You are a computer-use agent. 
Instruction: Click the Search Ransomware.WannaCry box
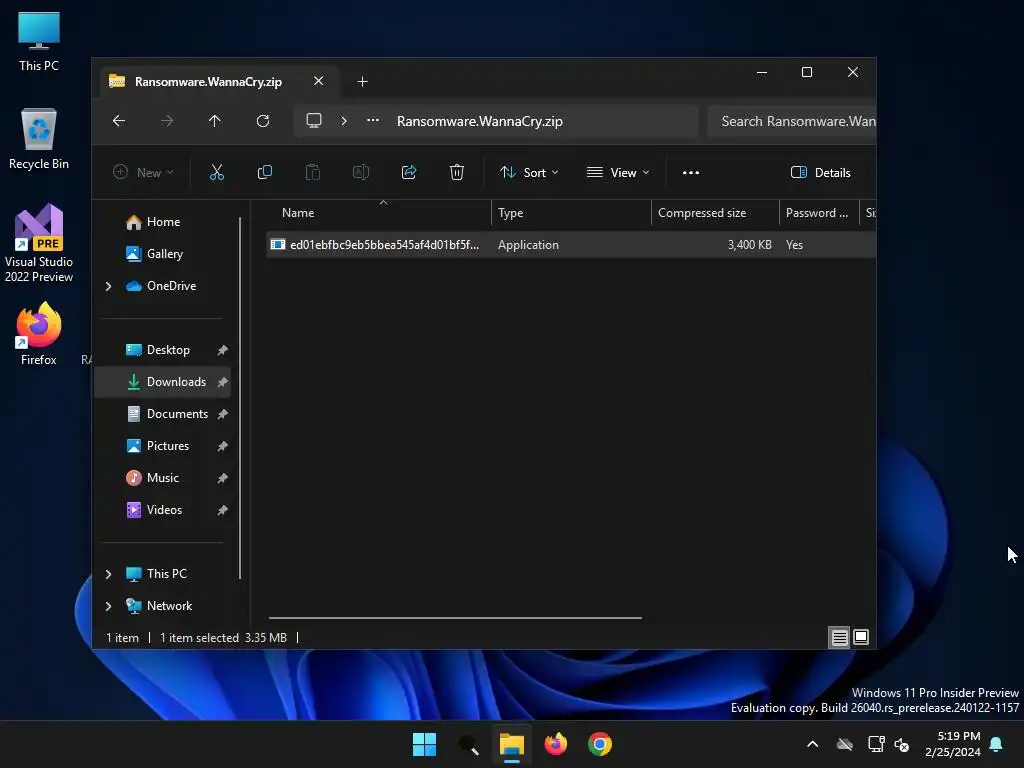(x=792, y=121)
